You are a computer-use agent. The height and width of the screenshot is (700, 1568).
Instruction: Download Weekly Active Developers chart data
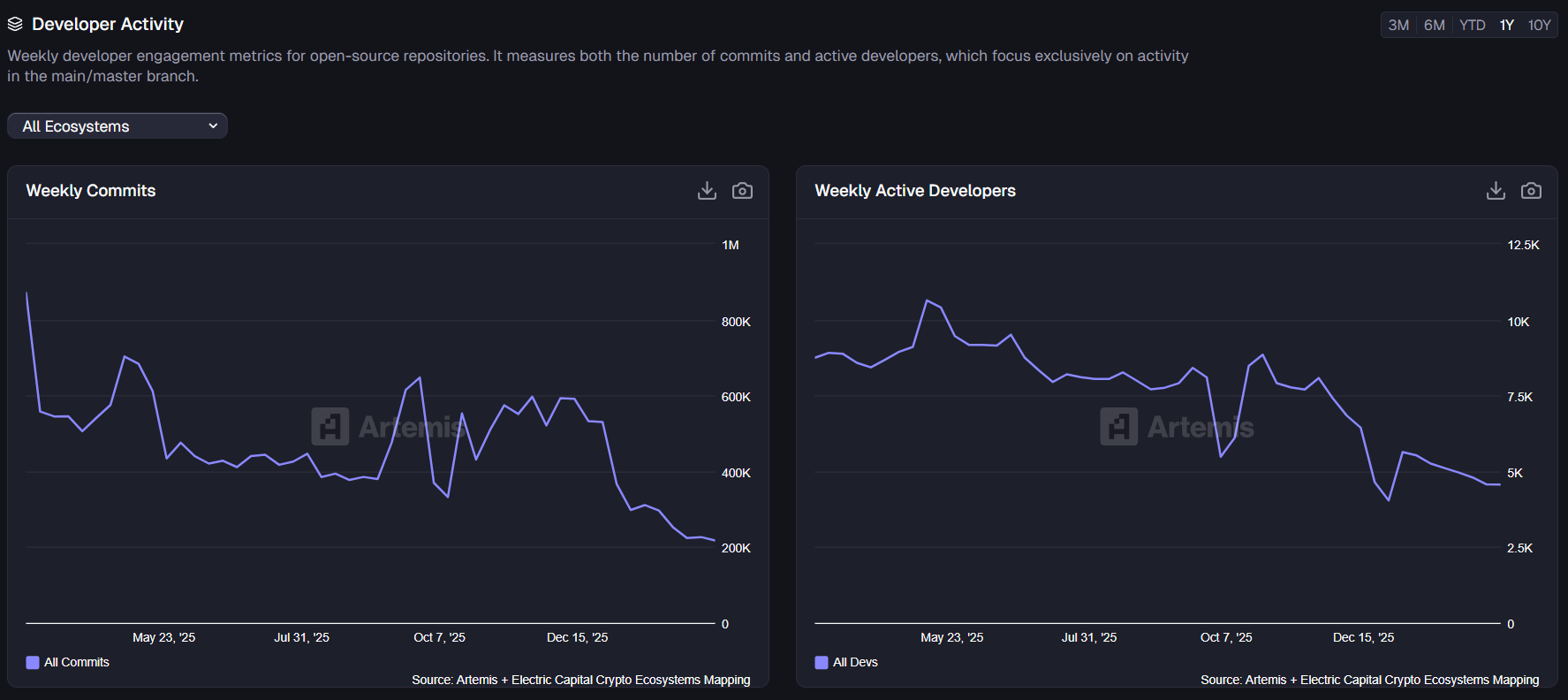pos(1496,191)
